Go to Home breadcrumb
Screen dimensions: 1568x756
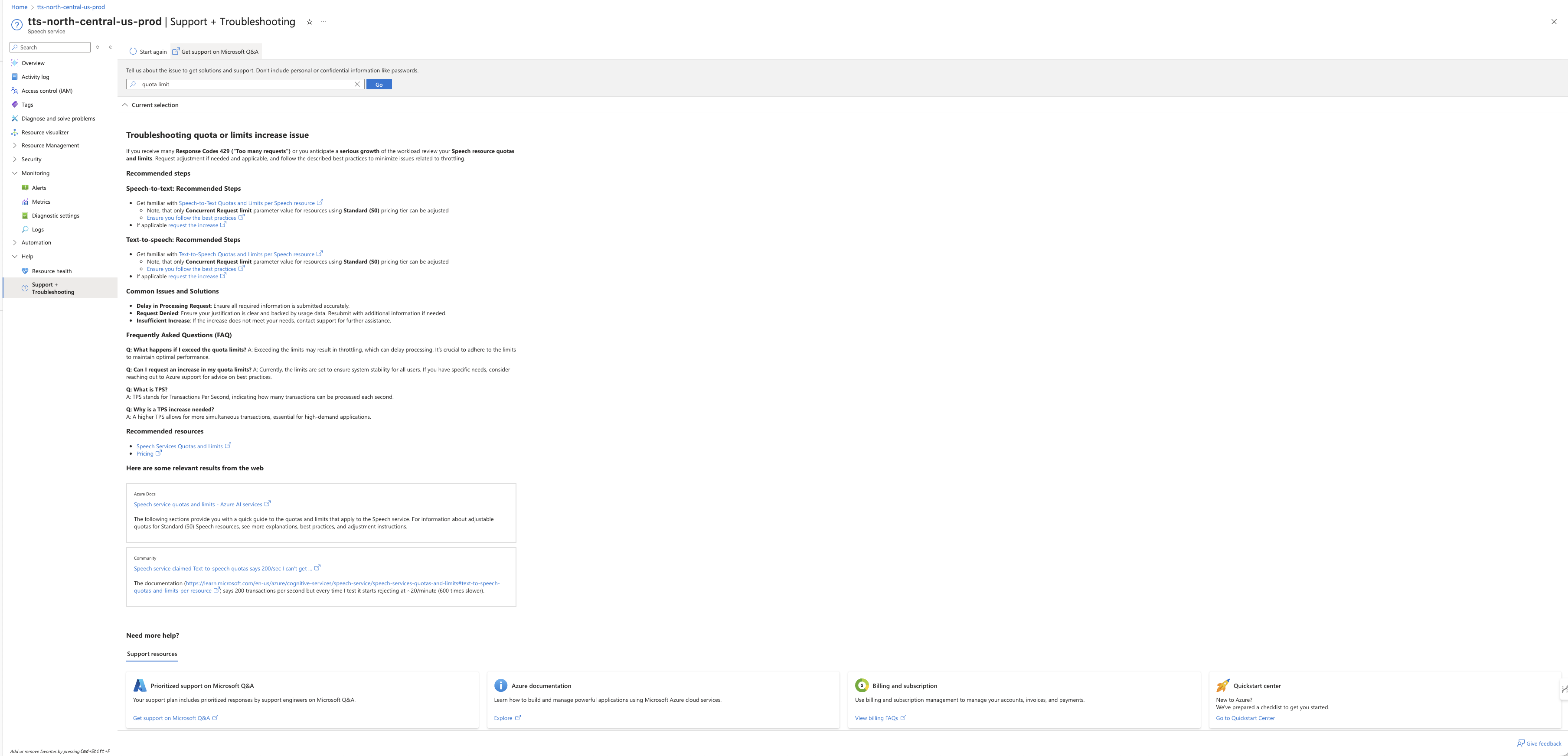[x=19, y=7]
